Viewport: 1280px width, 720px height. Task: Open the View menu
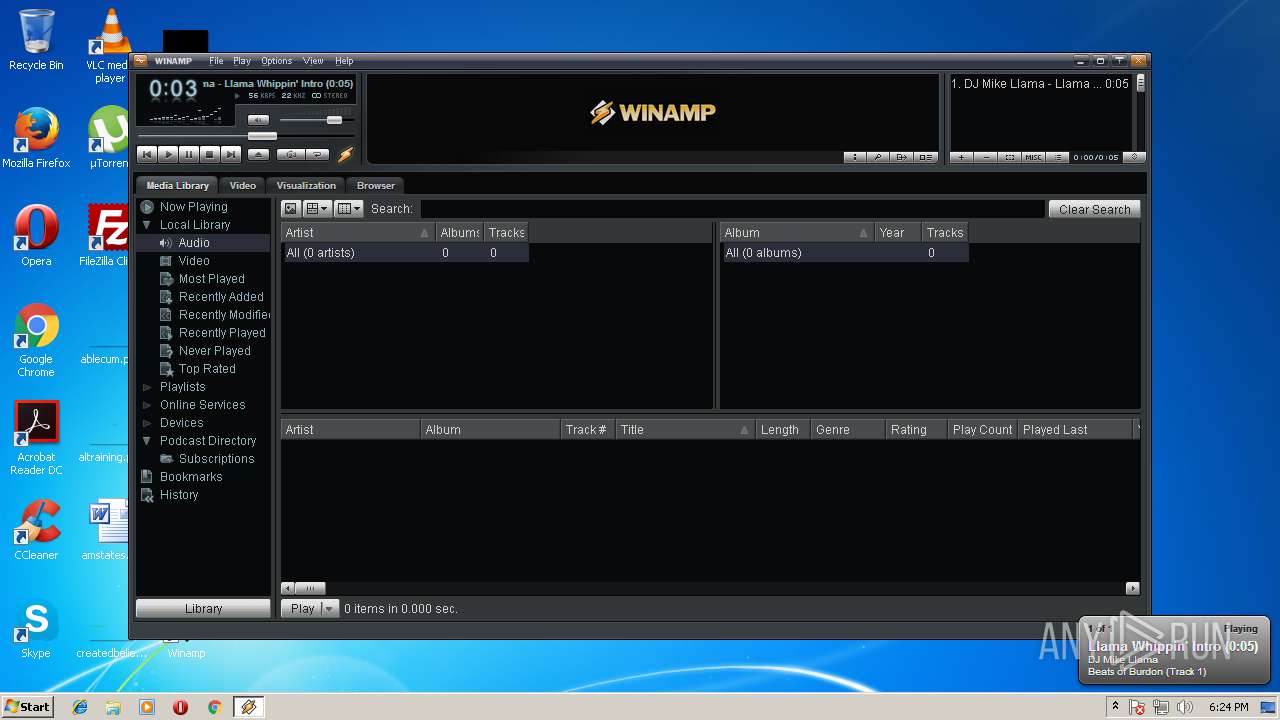tap(313, 61)
